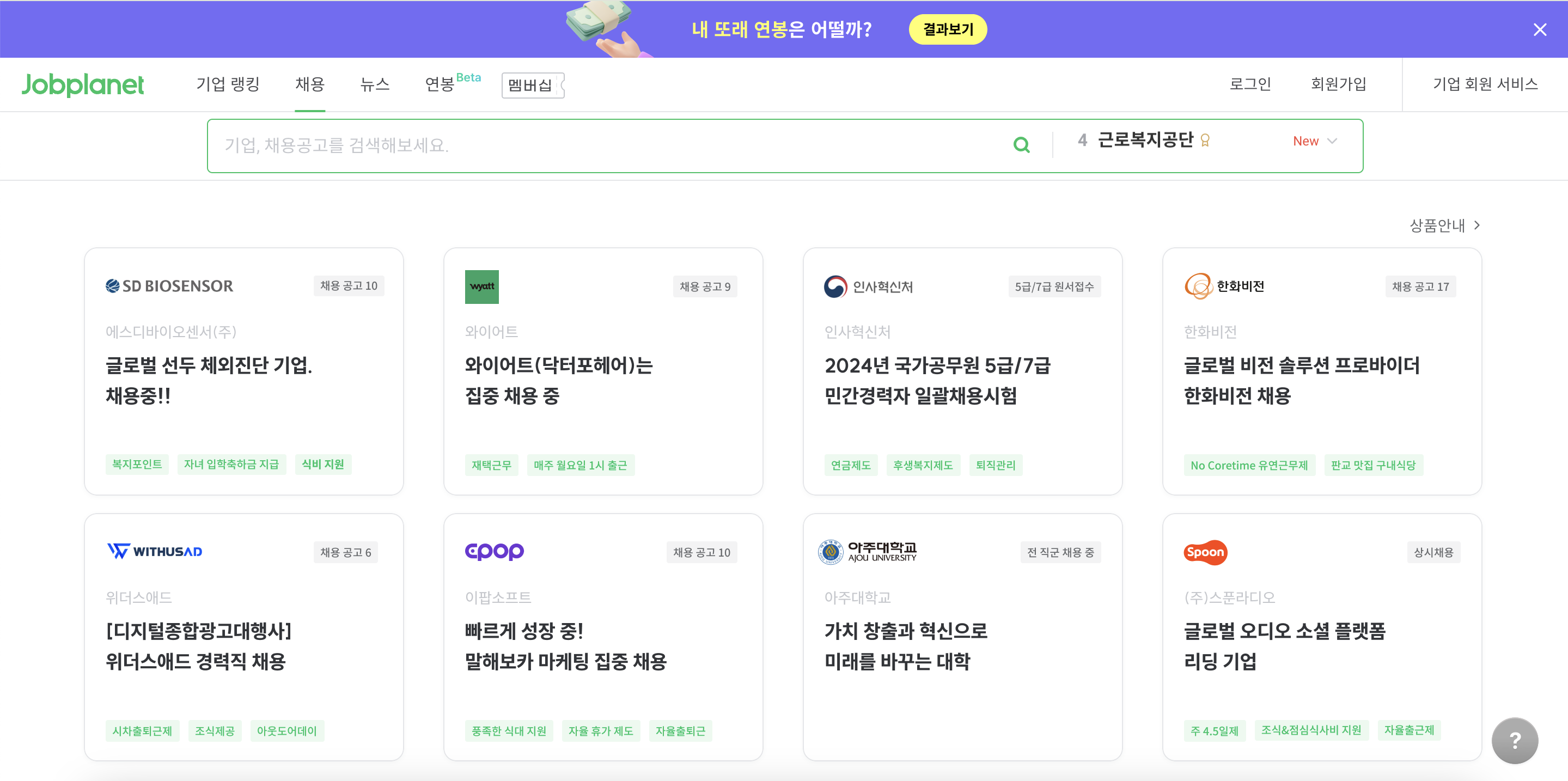Viewport: 1568px width, 781px height.
Task: Open 상품안내 via its chevron arrow
Action: point(1477,224)
